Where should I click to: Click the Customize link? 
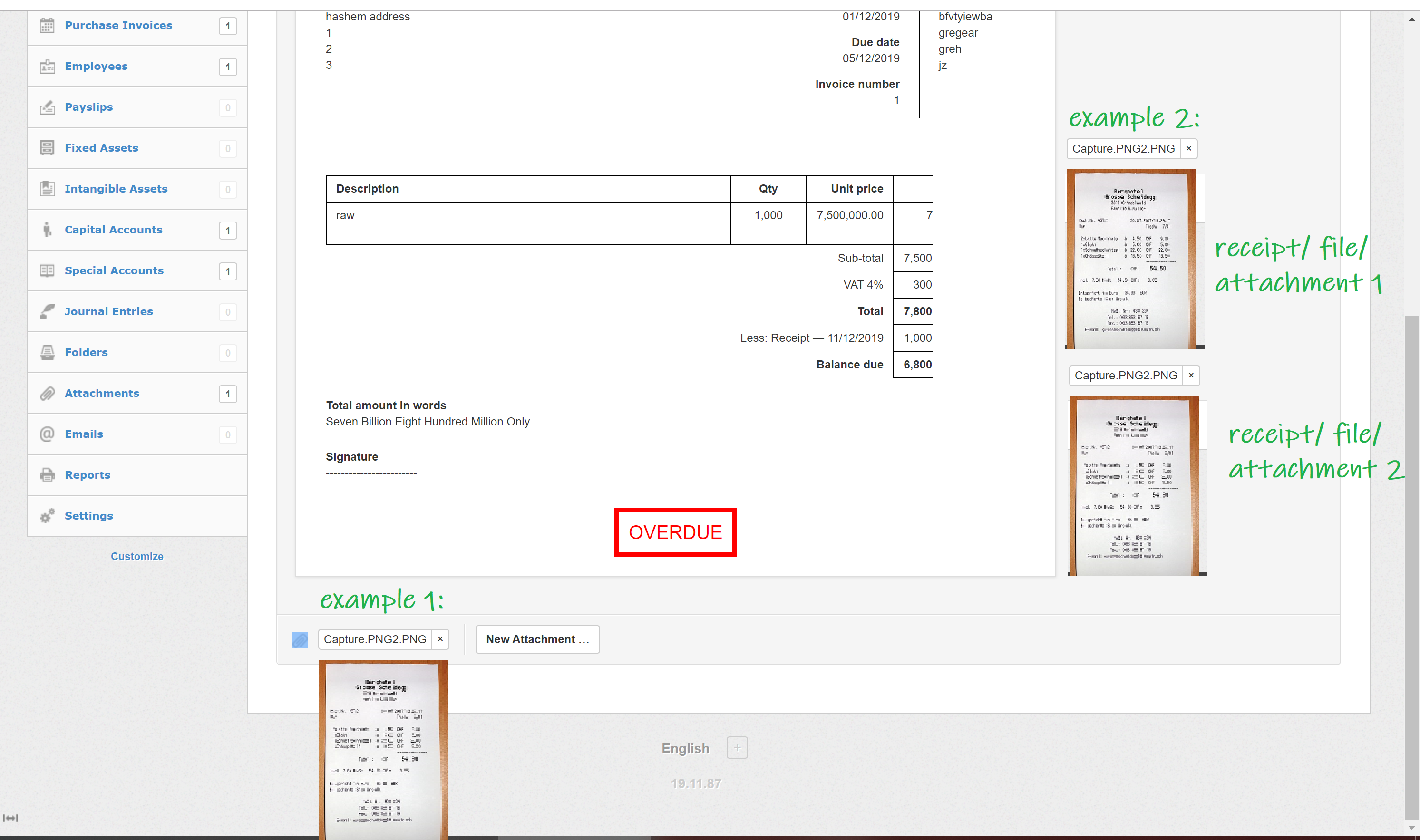136,556
